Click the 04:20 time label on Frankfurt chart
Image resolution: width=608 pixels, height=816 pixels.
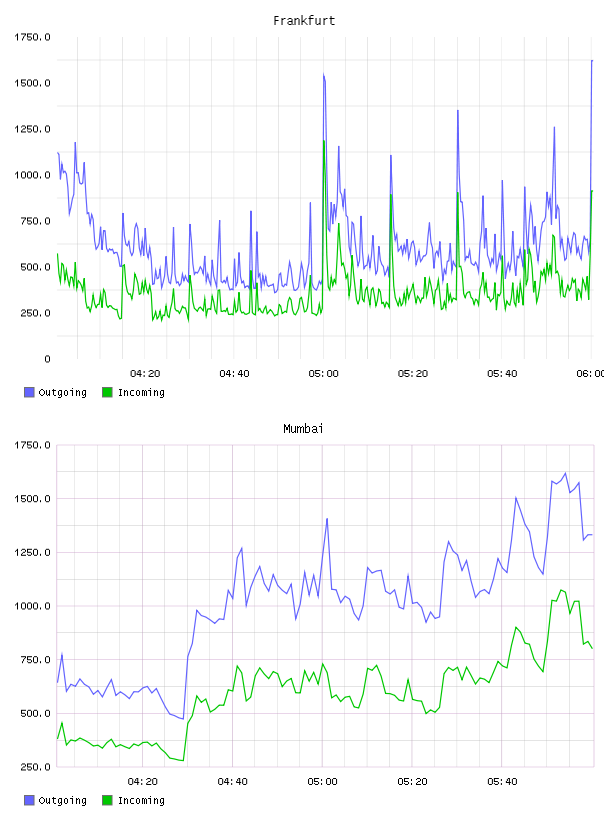tap(145, 374)
